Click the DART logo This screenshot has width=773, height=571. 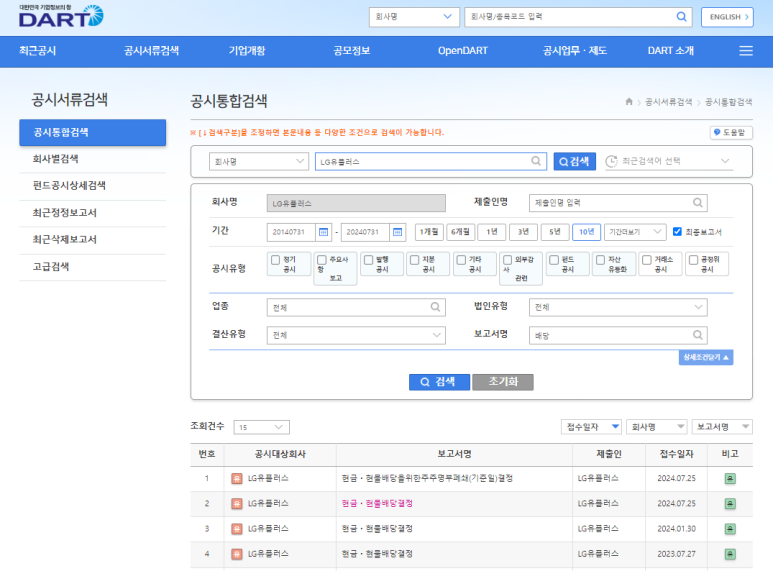click(x=61, y=16)
